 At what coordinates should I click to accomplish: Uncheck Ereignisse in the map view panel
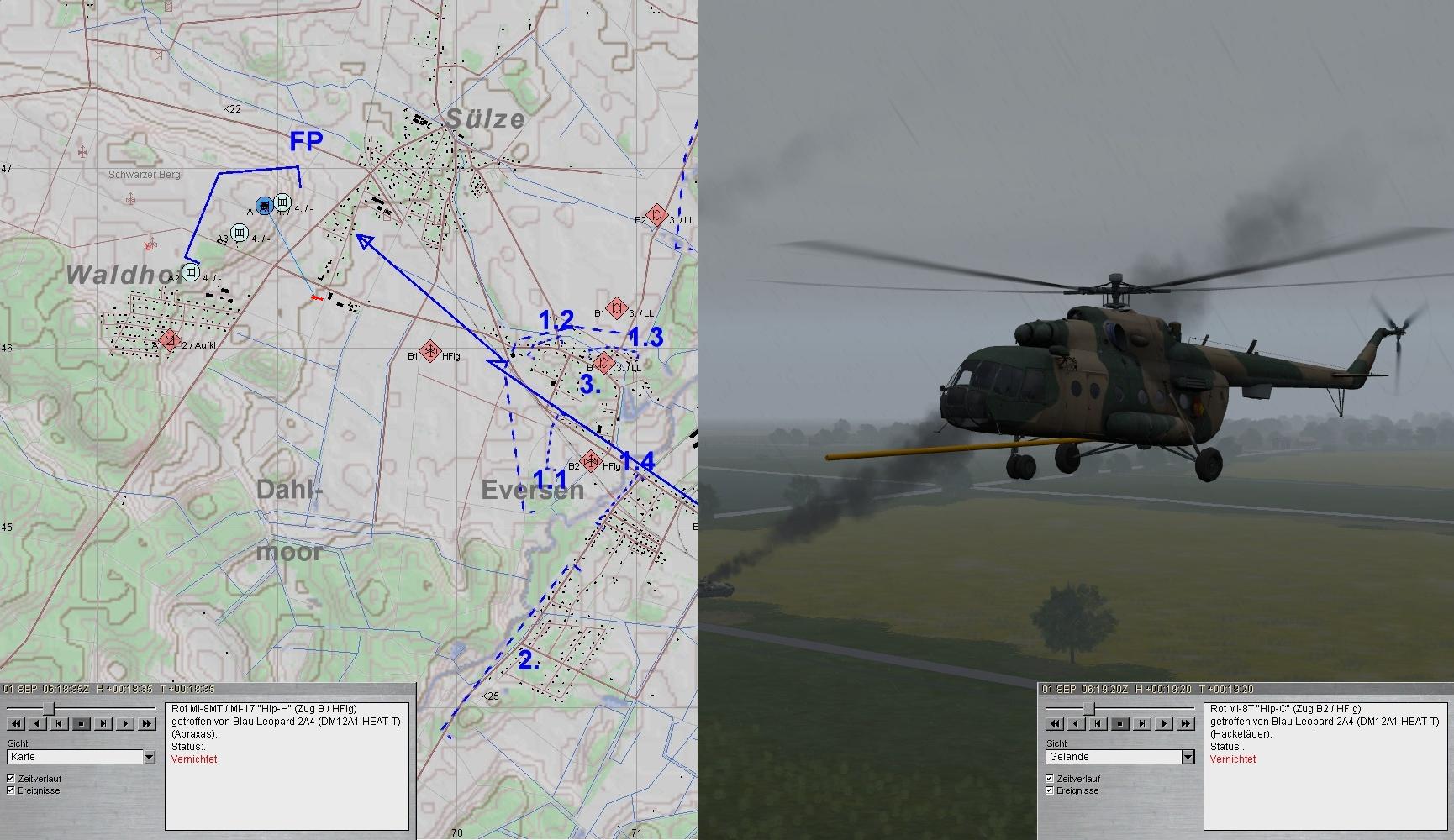click(x=11, y=790)
